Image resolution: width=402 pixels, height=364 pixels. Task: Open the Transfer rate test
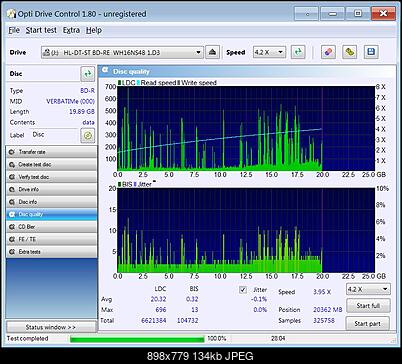52,152
